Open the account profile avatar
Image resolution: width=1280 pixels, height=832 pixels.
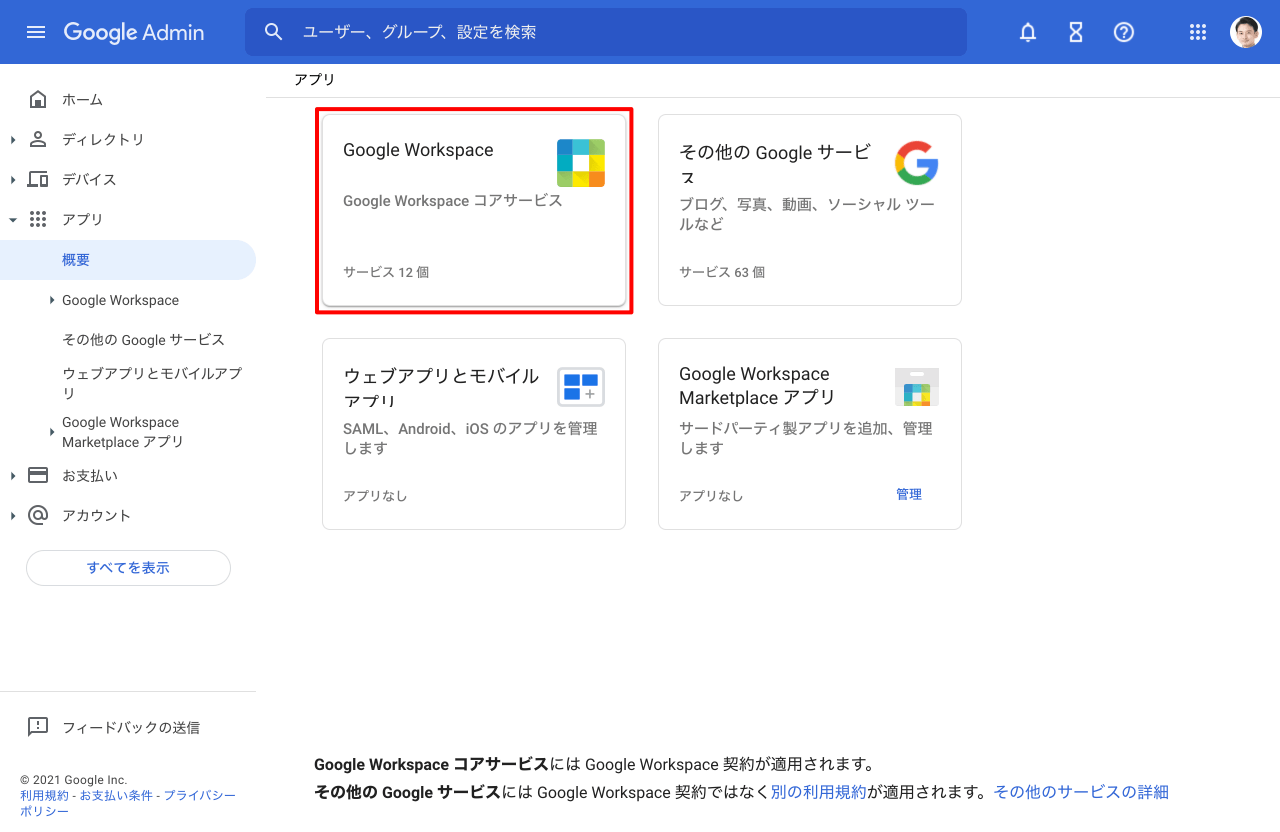point(1246,32)
